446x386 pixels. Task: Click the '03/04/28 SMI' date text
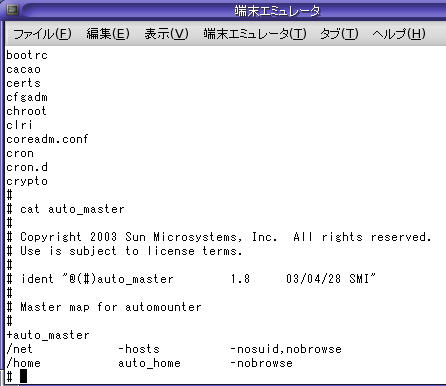click(331, 279)
